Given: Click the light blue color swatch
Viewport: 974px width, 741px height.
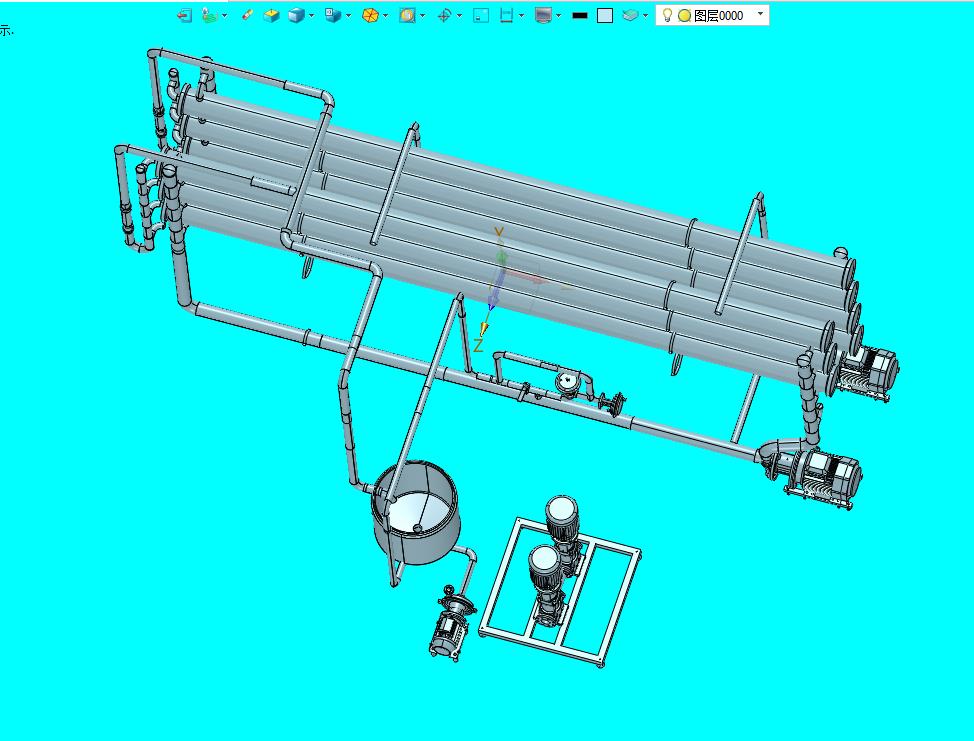Looking at the screenshot, I should pyautogui.click(x=604, y=16).
